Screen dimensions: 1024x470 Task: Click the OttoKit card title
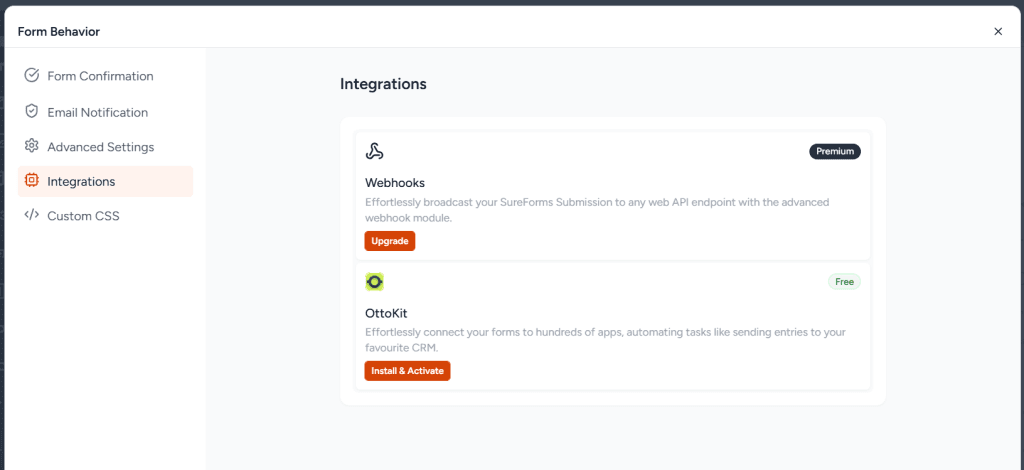[386, 313]
